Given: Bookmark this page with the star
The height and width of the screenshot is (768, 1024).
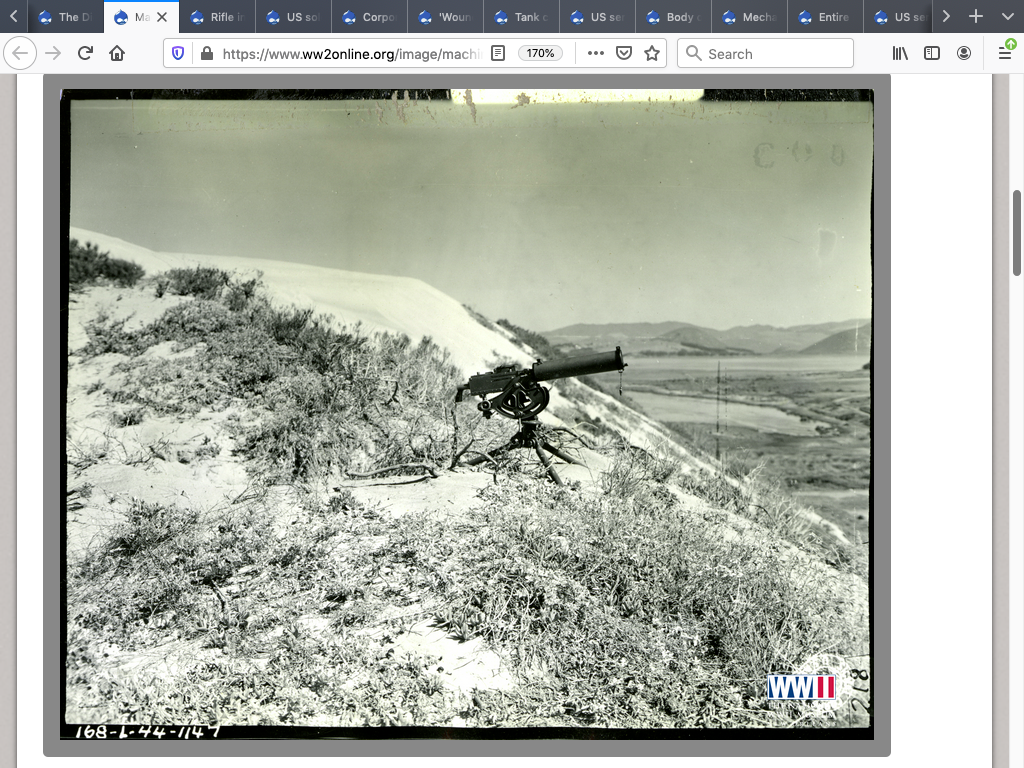Looking at the screenshot, I should 652,54.
